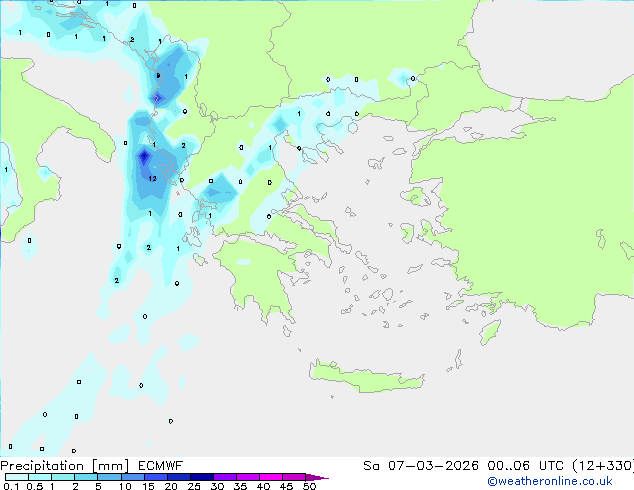The image size is (634, 490).
Task: Click the 40 legend scale label
Action: pos(263,486)
